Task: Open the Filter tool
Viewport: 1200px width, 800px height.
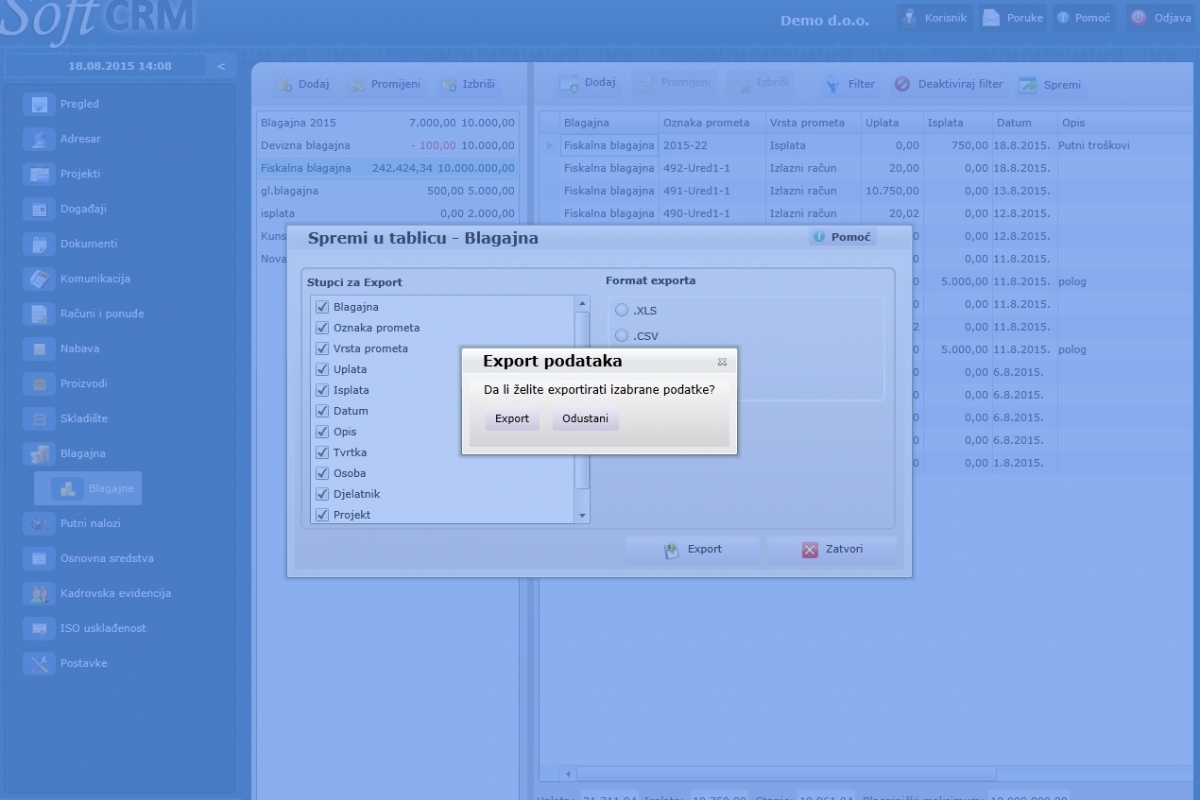Action: tap(849, 85)
